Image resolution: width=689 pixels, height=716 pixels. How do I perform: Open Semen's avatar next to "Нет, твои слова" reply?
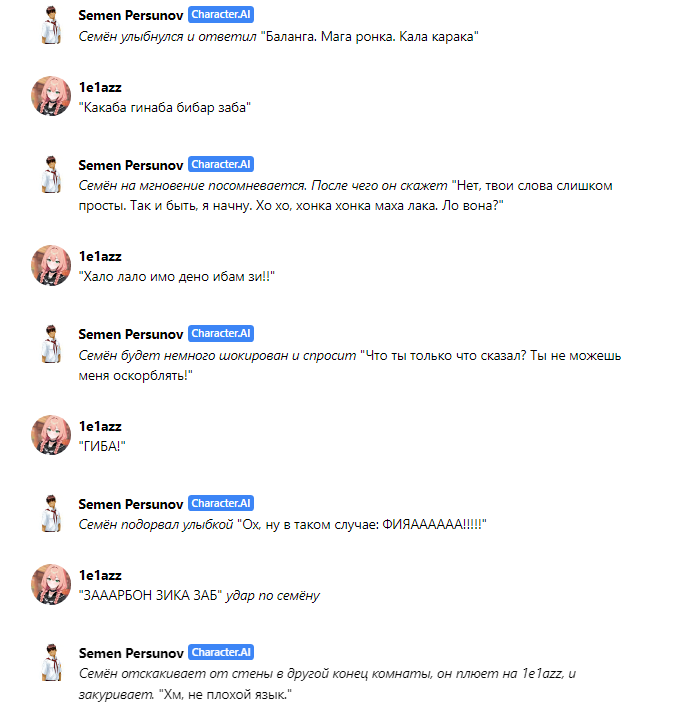coord(51,175)
